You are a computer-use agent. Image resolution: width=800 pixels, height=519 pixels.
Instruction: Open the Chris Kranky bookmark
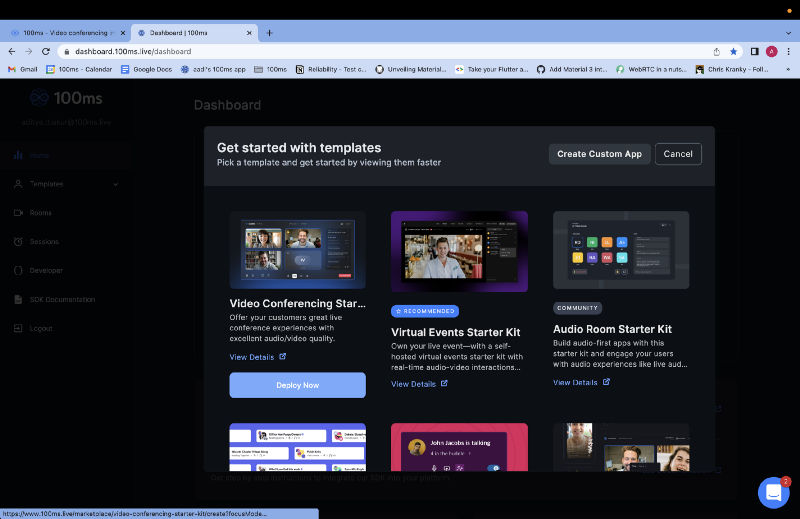[x=732, y=69]
